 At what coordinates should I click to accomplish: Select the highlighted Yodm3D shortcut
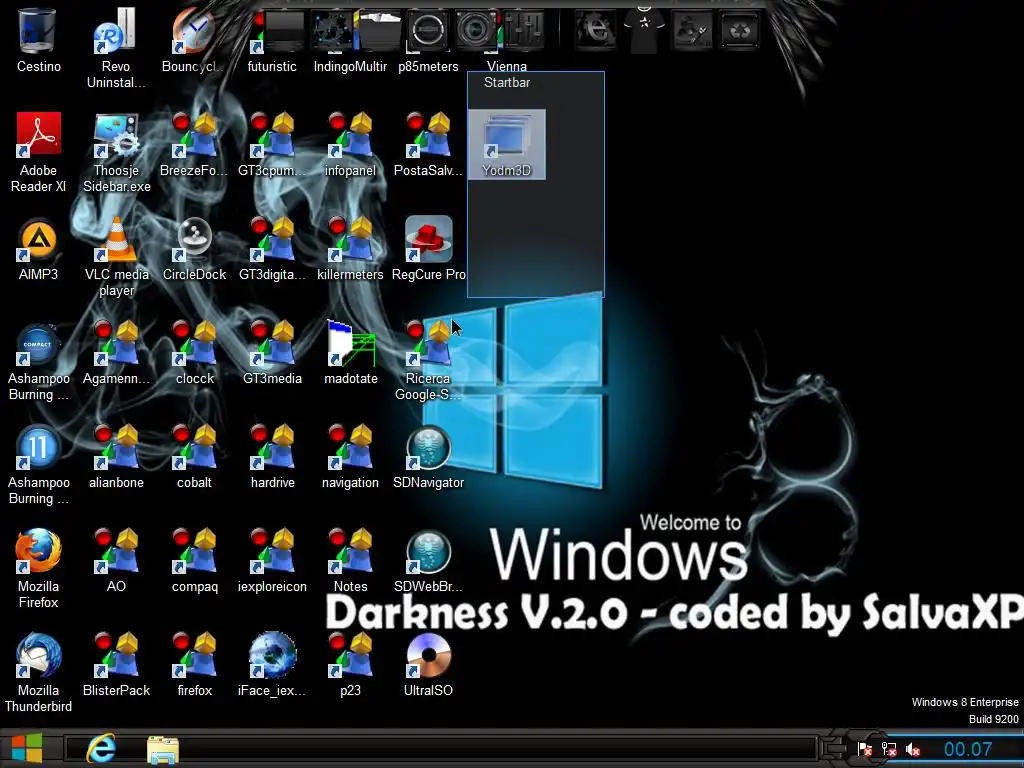pos(507,144)
